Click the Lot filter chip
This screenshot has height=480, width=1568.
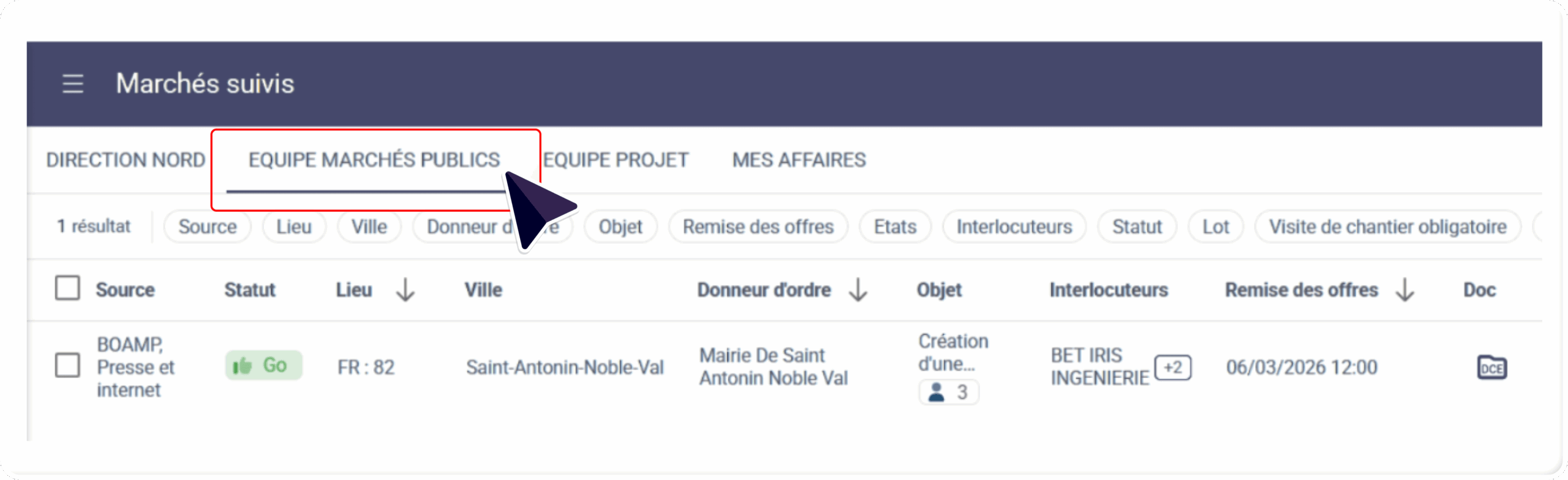click(x=1215, y=227)
